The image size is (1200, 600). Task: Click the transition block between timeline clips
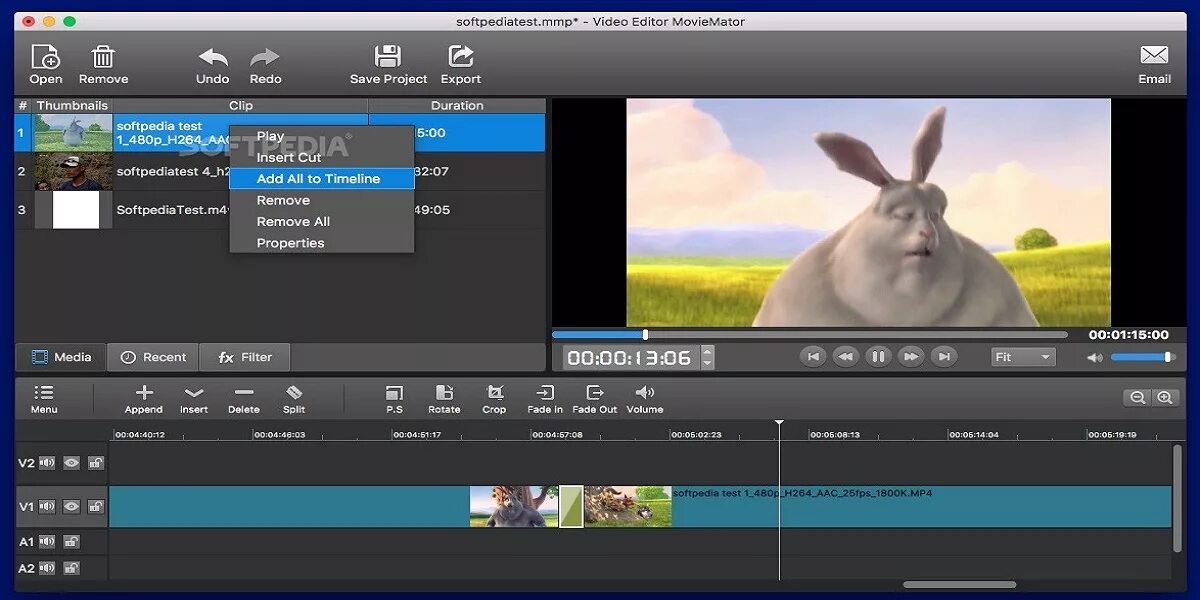pyautogui.click(x=571, y=506)
